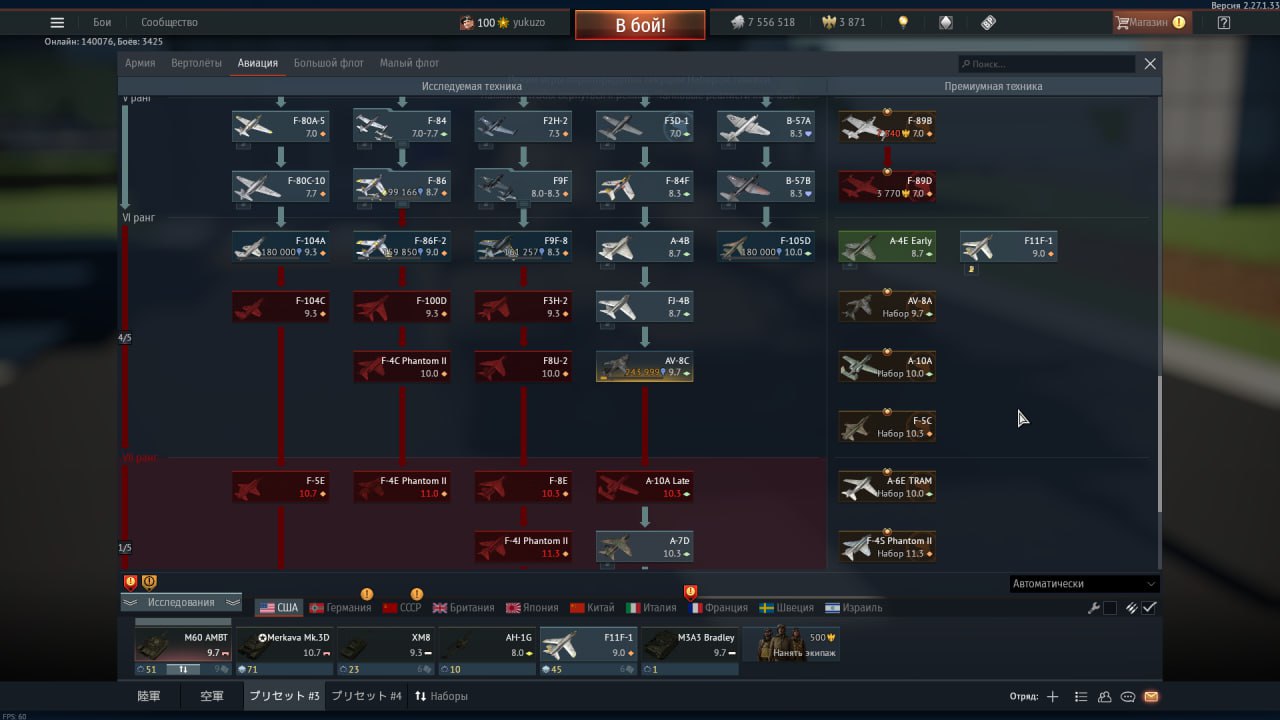The image size is (1280, 720).
Task: Click gold shield warning badge
Action: 149,582
